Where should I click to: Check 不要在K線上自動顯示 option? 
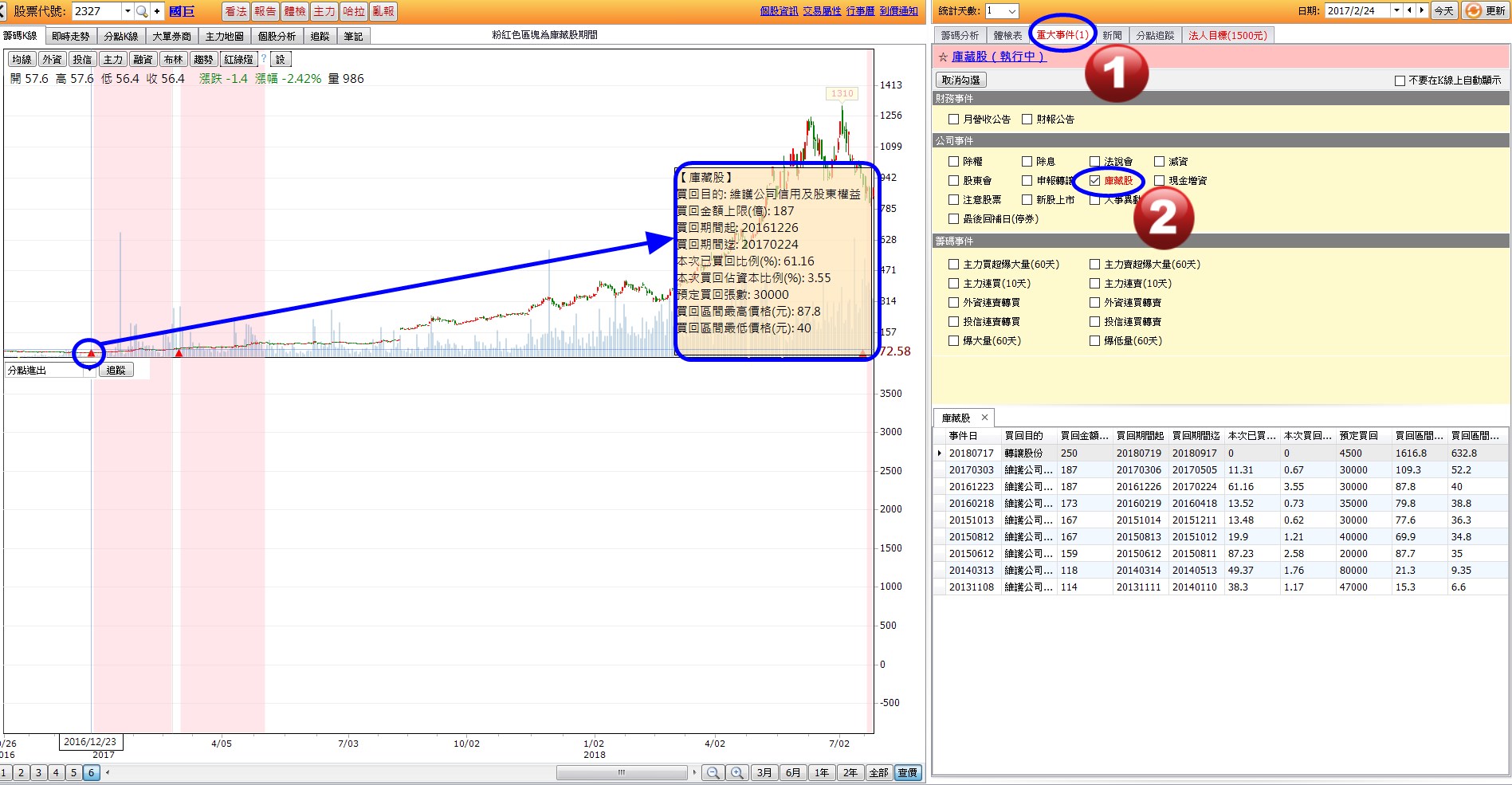click(x=1400, y=80)
